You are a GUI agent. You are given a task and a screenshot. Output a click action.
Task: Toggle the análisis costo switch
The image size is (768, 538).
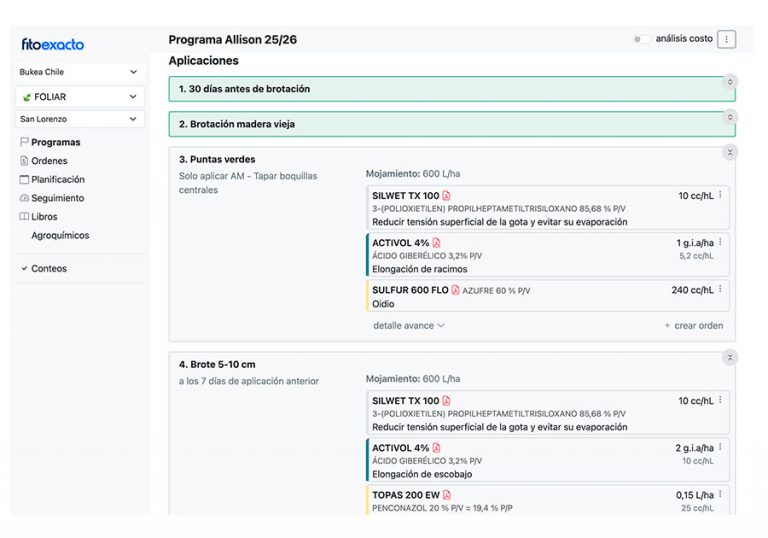(x=638, y=39)
